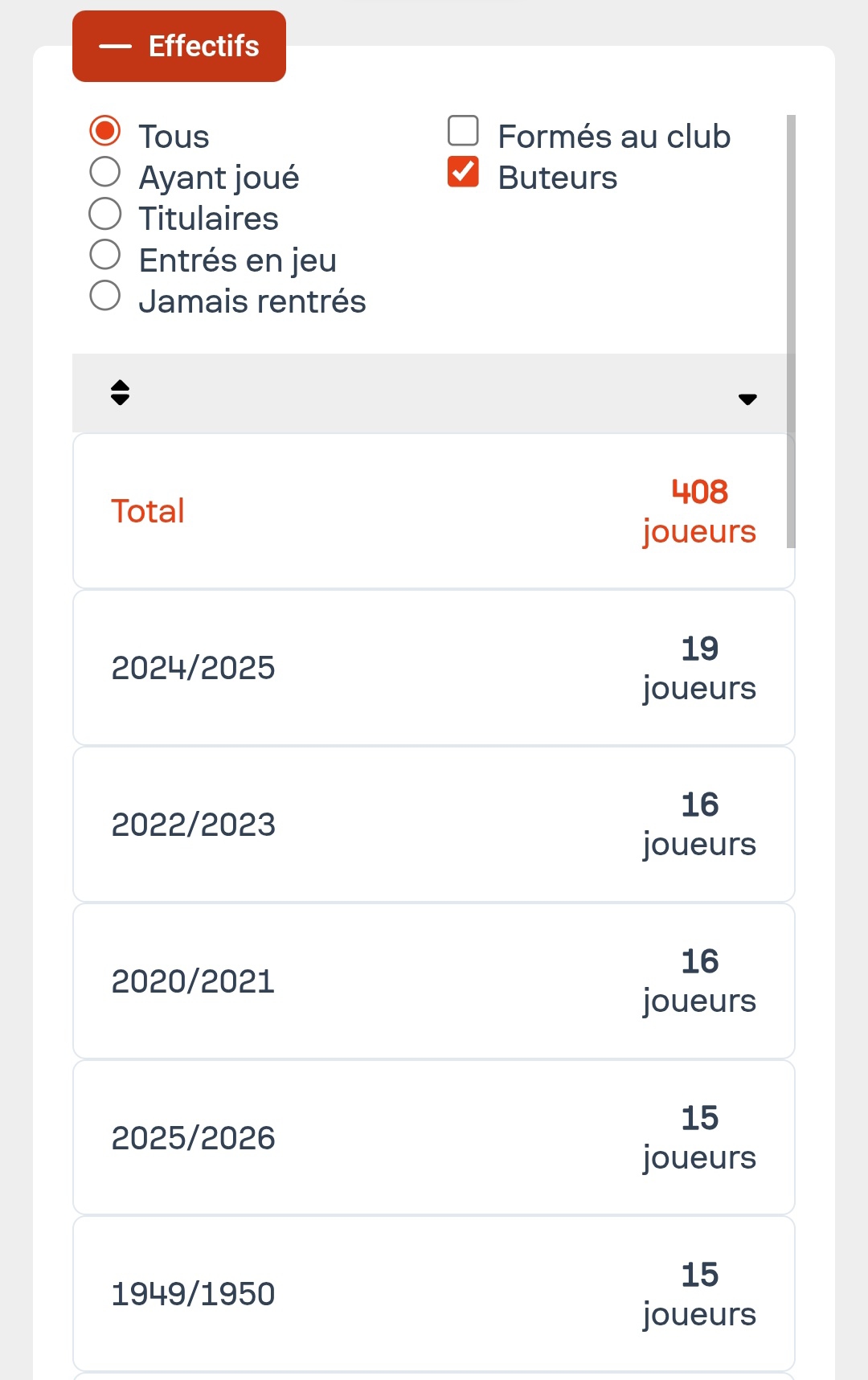Screen dimensions: 868x1380
Task: Open the 2020/2021 season entry
Action: click(434, 981)
